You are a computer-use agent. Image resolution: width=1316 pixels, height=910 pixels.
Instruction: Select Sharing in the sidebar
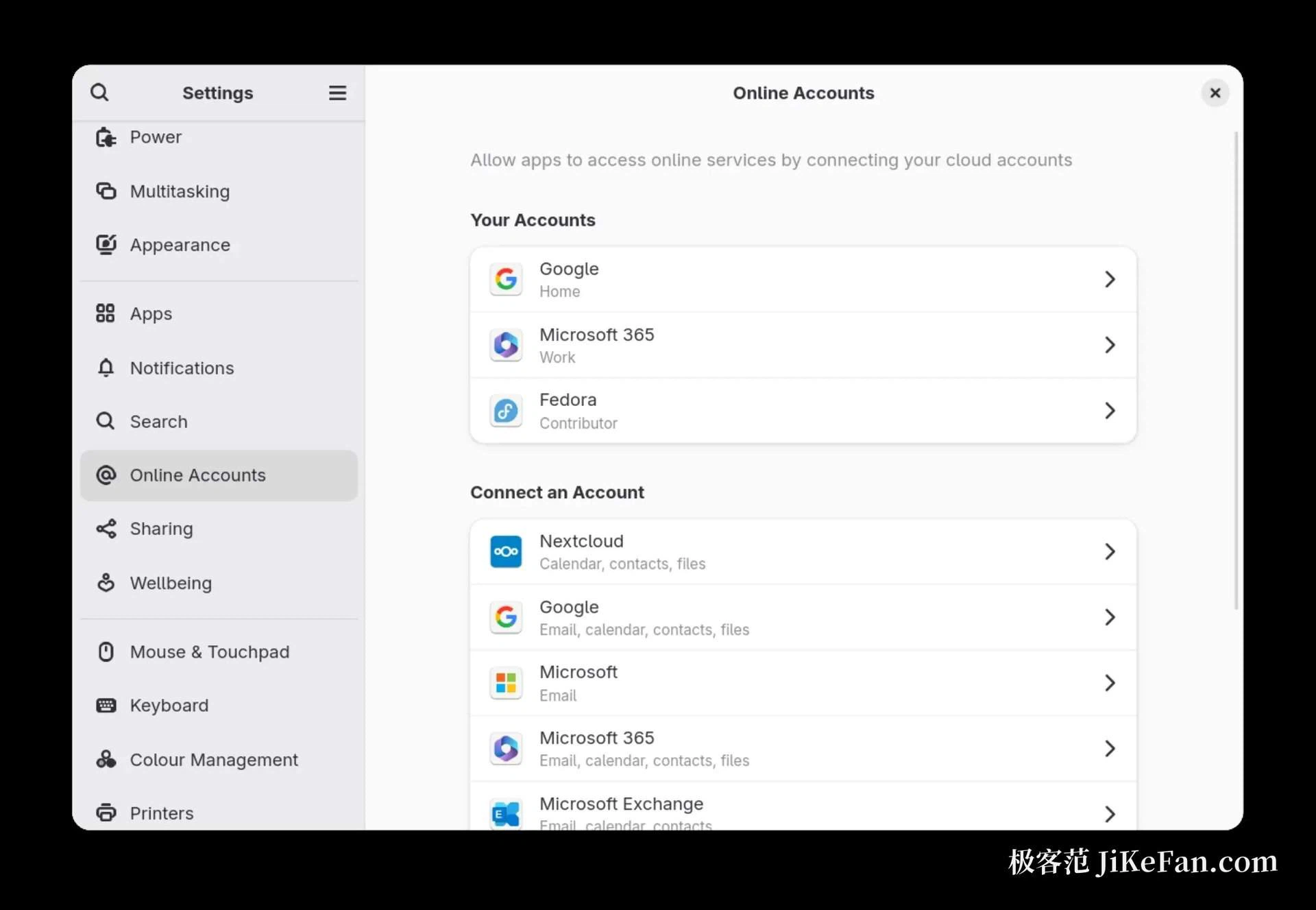click(x=219, y=529)
